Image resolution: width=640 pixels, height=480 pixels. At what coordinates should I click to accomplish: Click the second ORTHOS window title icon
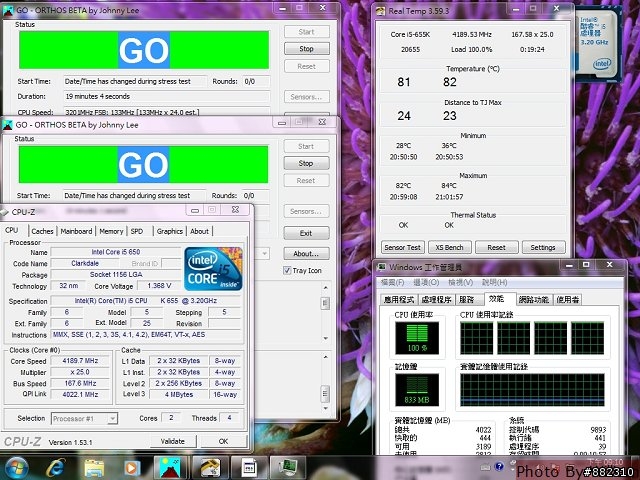7,125
